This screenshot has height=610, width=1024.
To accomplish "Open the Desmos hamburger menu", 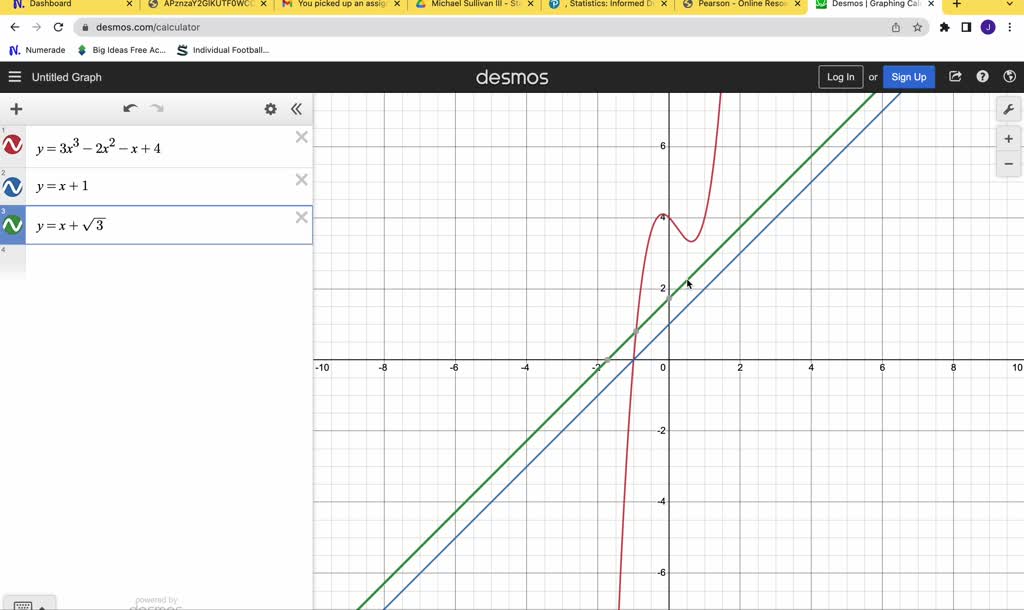I will pos(14,77).
